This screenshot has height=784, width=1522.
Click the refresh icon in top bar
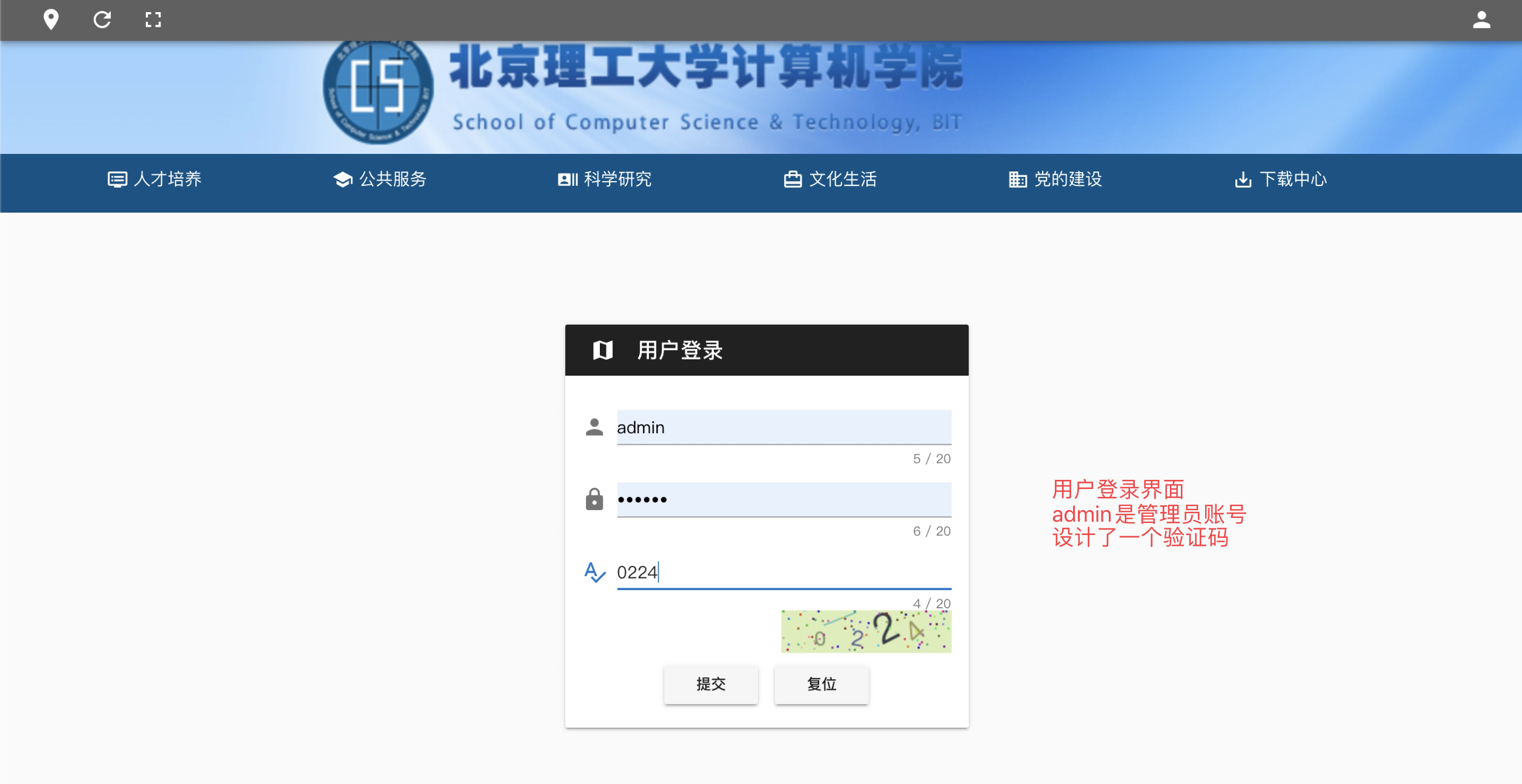point(102,20)
